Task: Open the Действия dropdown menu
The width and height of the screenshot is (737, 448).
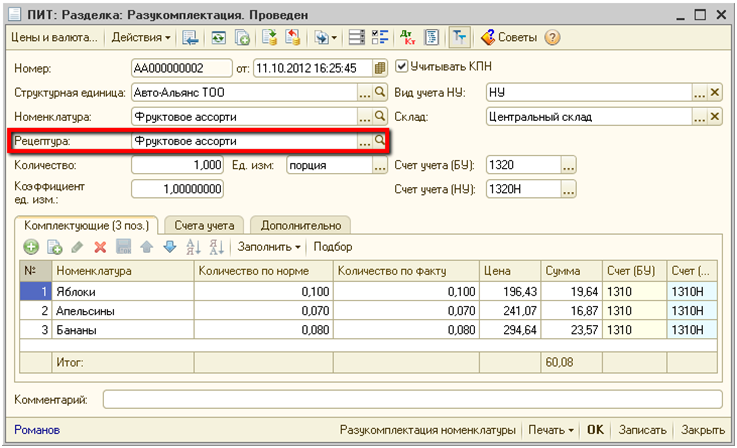Action: click(x=140, y=38)
